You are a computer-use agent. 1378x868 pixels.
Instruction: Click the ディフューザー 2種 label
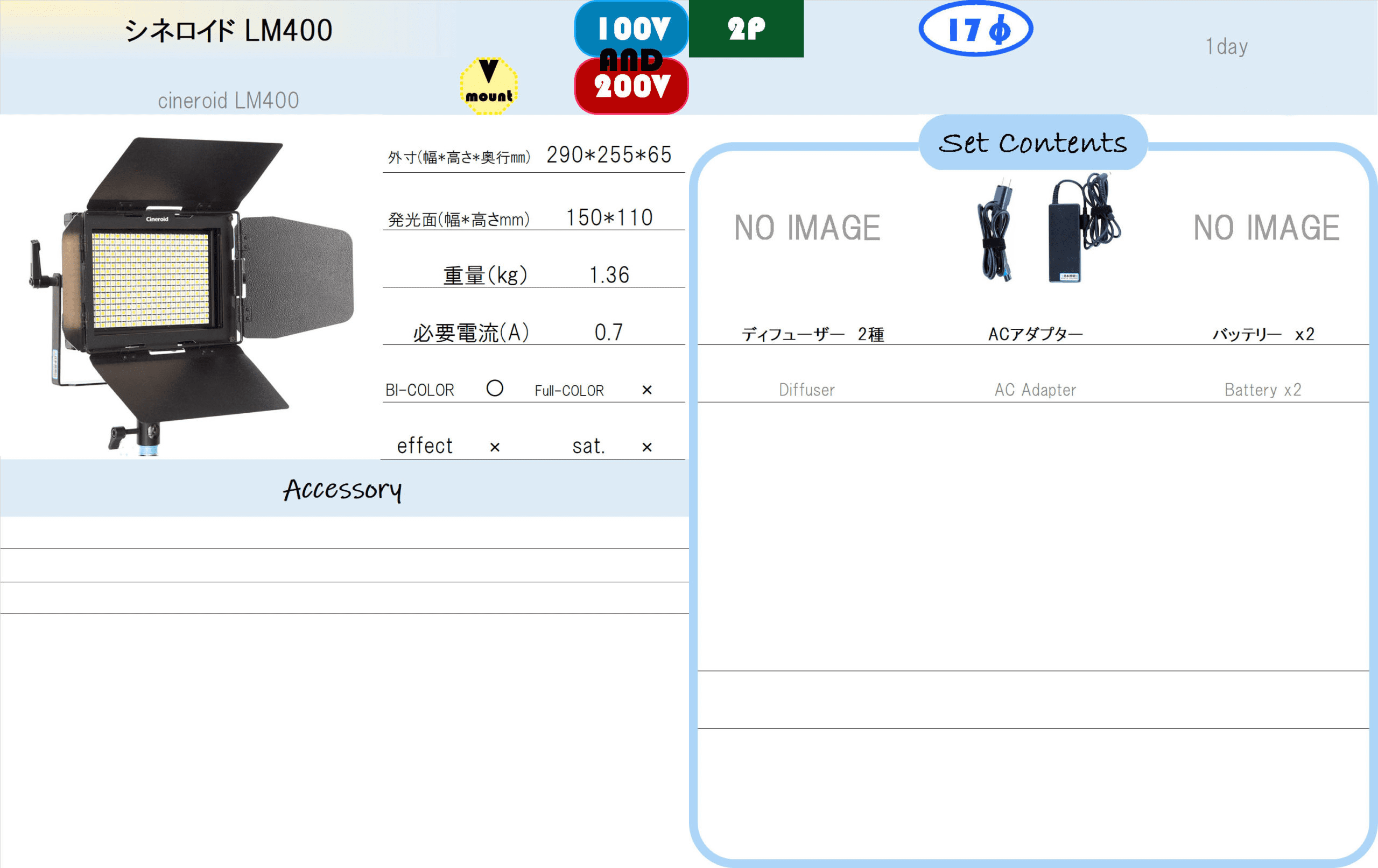(813, 334)
